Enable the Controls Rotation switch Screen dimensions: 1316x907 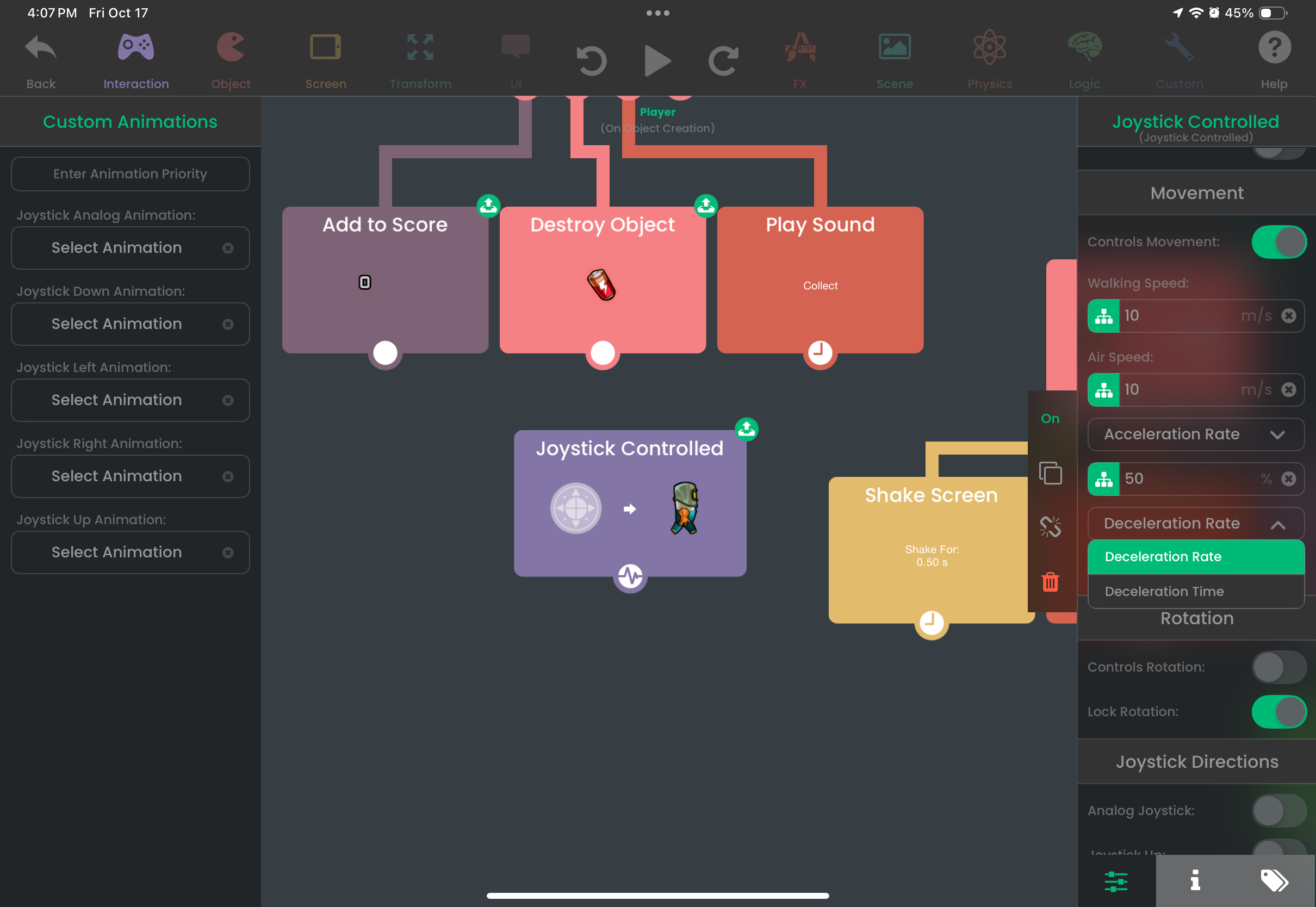click(x=1278, y=667)
